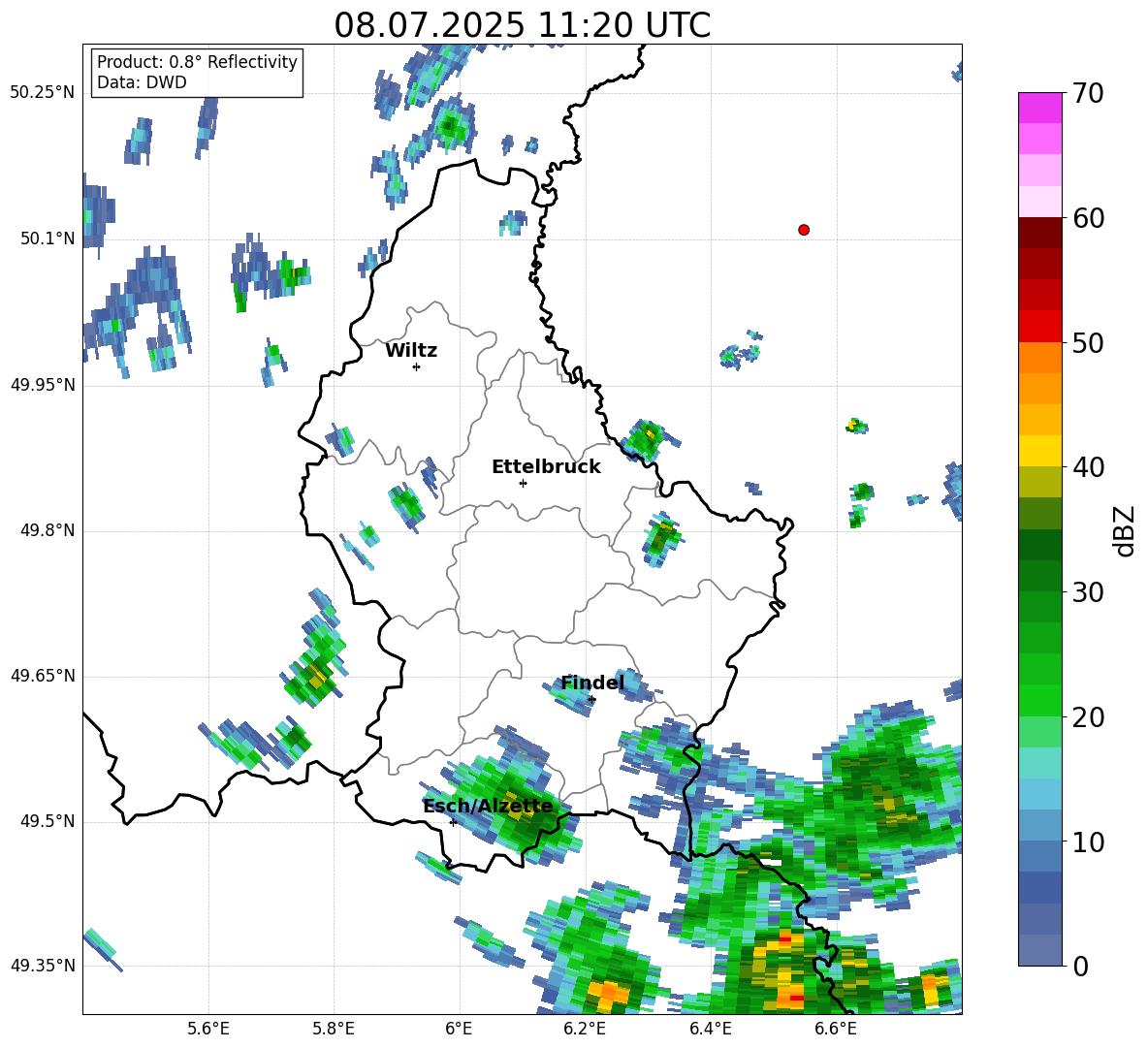
Task: Click the Wiltz cross marker
Action: tap(416, 366)
